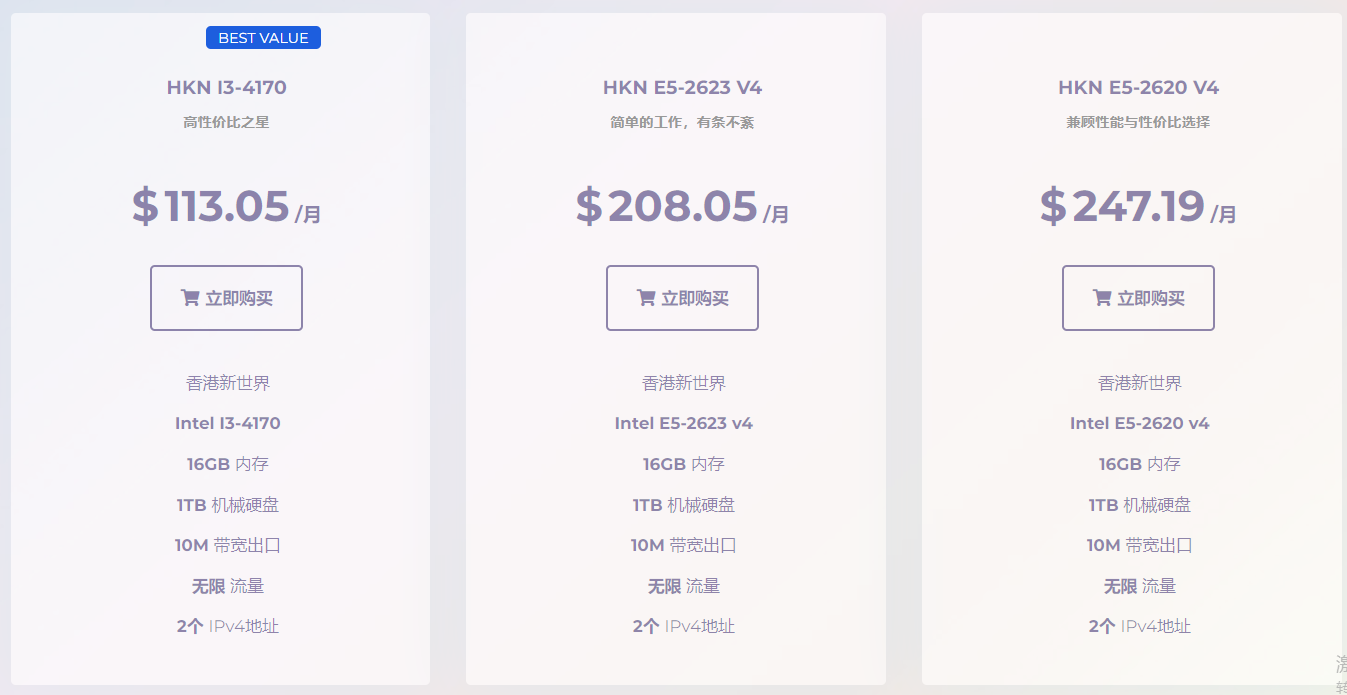Buy the HKN E5-2623 V4 plan now
Screen dimensions: 1347x695
click(682, 298)
